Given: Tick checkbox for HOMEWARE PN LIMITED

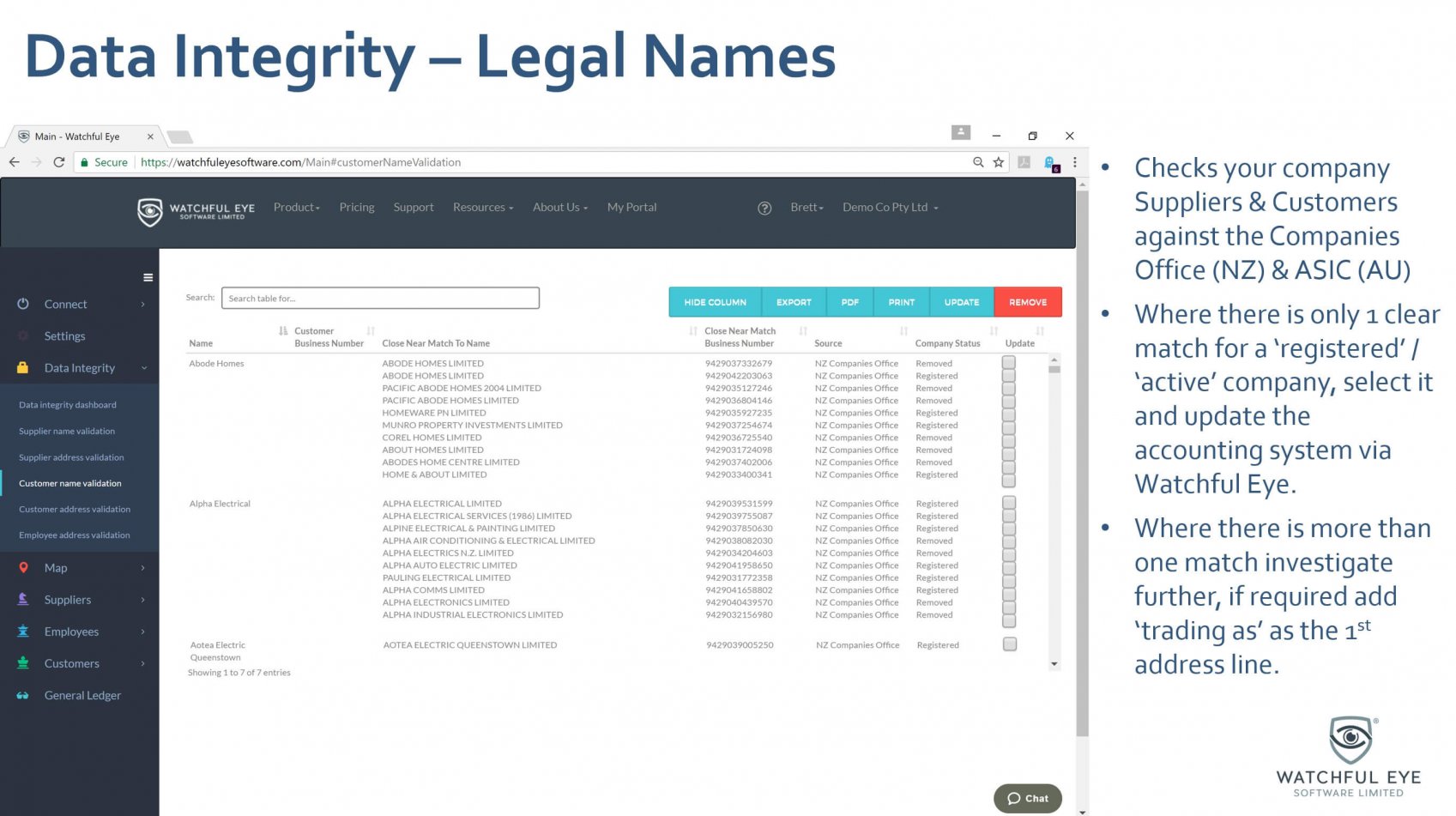Looking at the screenshot, I should pos(1009,414).
